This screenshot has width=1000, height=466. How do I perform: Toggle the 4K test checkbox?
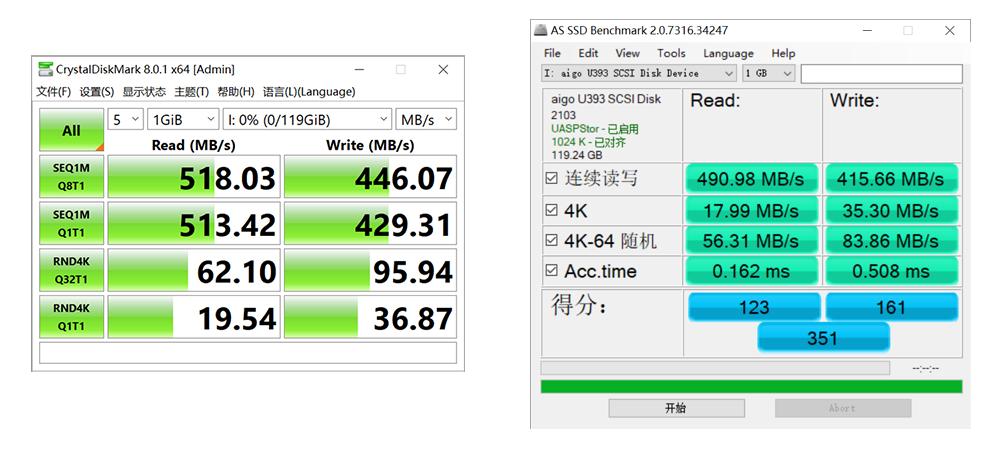click(x=552, y=210)
